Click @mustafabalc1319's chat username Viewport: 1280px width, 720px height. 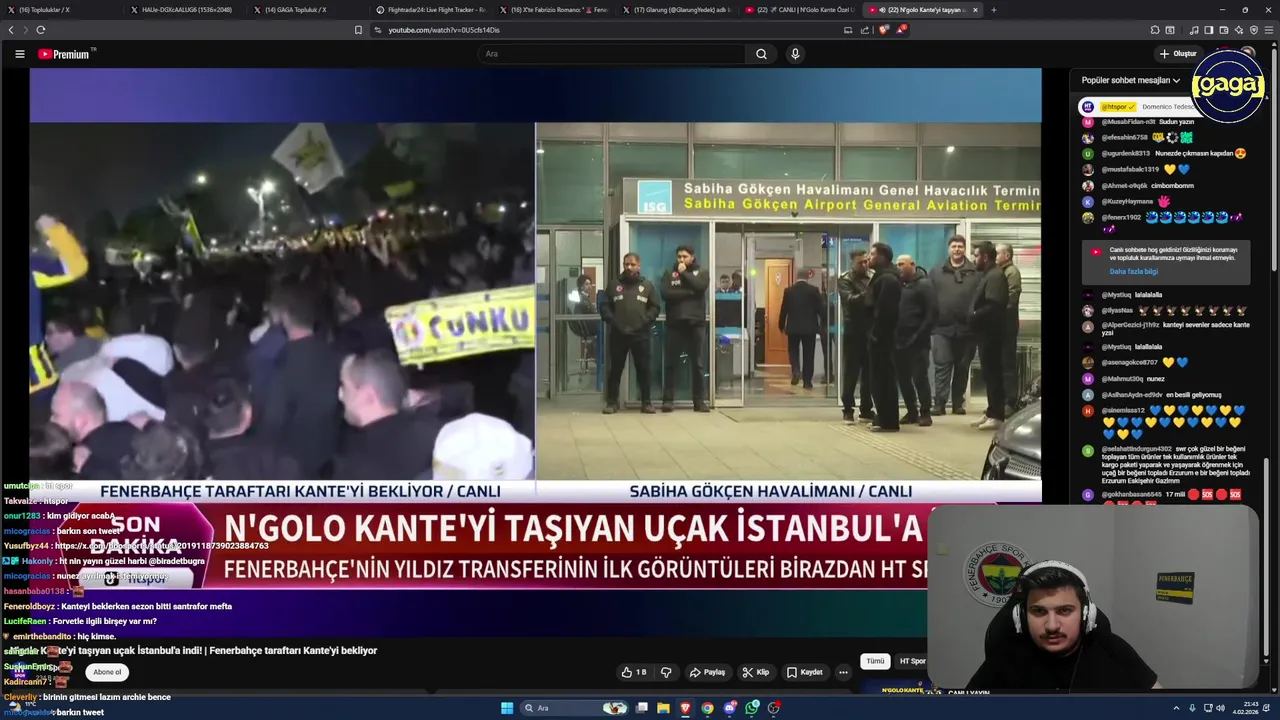[1131, 169]
